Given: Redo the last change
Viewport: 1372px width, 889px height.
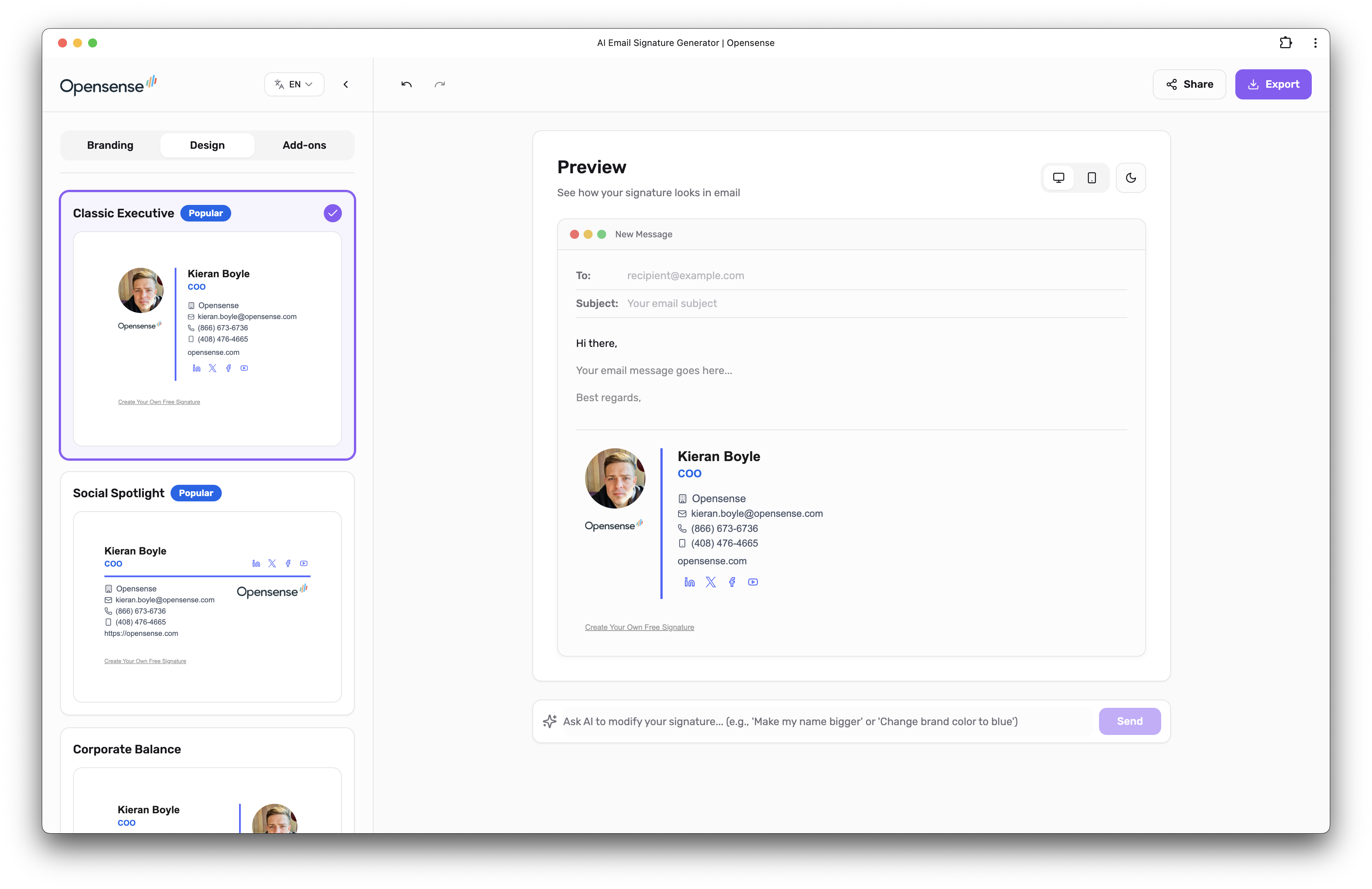Looking at the screenshot, I should point(440,84).
